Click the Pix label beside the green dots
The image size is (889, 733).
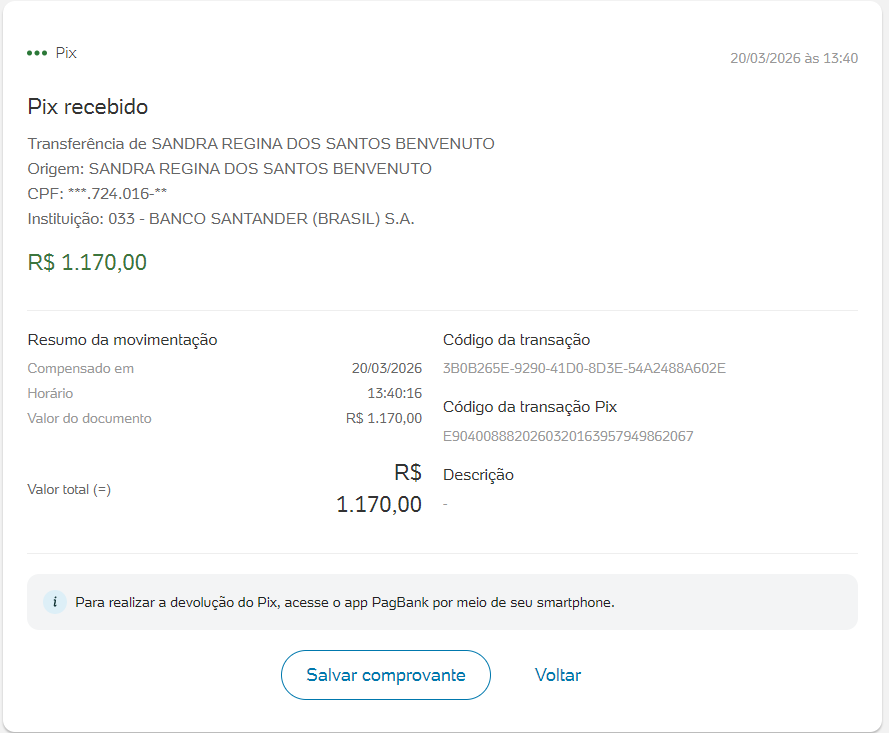pos(66,53)
